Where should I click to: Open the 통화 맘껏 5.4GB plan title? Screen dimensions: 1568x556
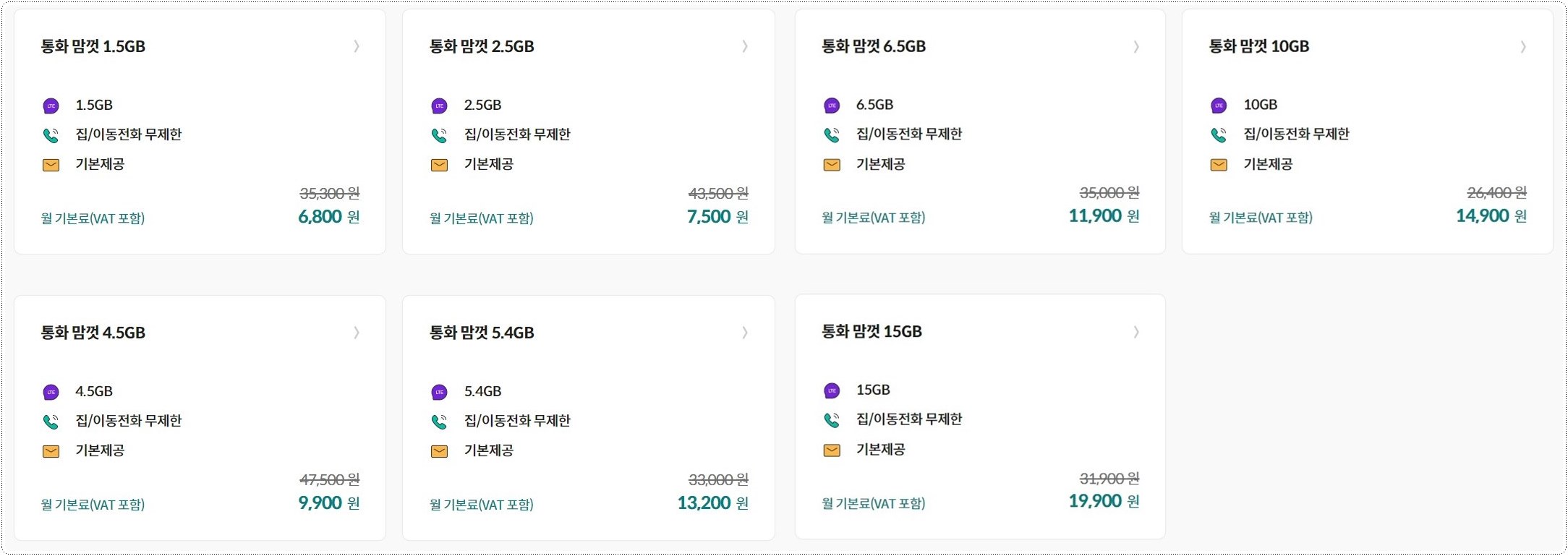point(482,333)
